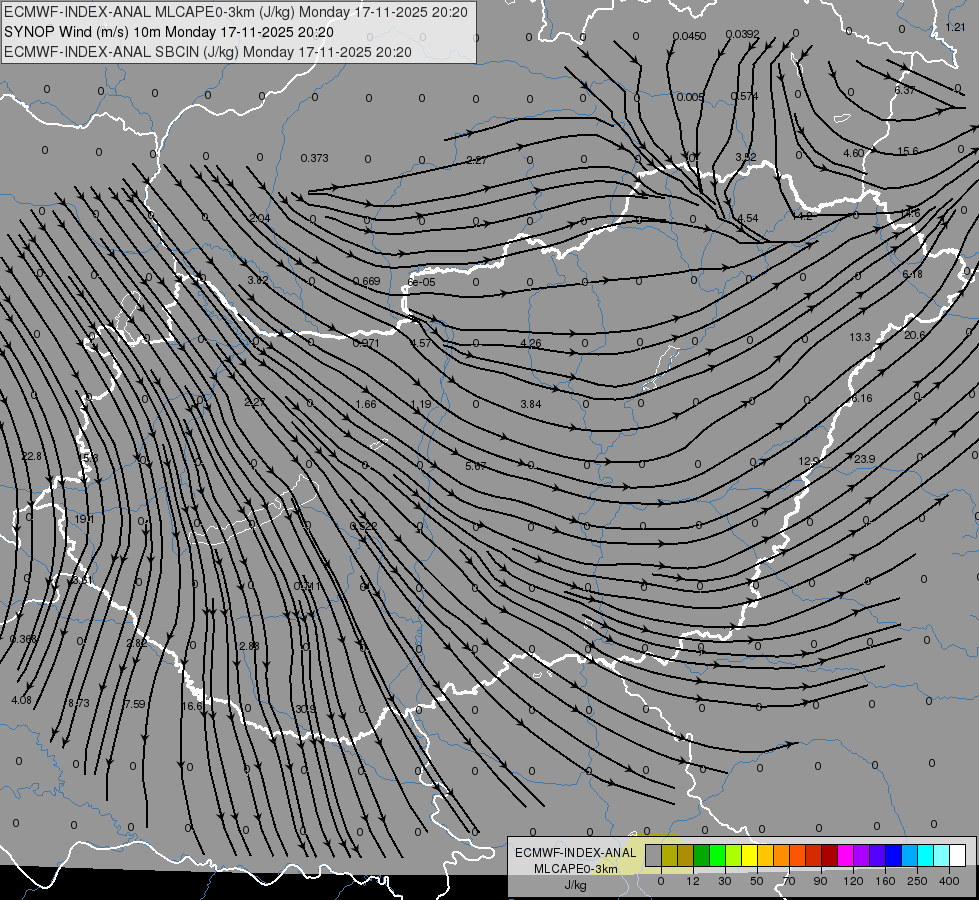
Task: Click the map value 0.574
Action: 744,96
